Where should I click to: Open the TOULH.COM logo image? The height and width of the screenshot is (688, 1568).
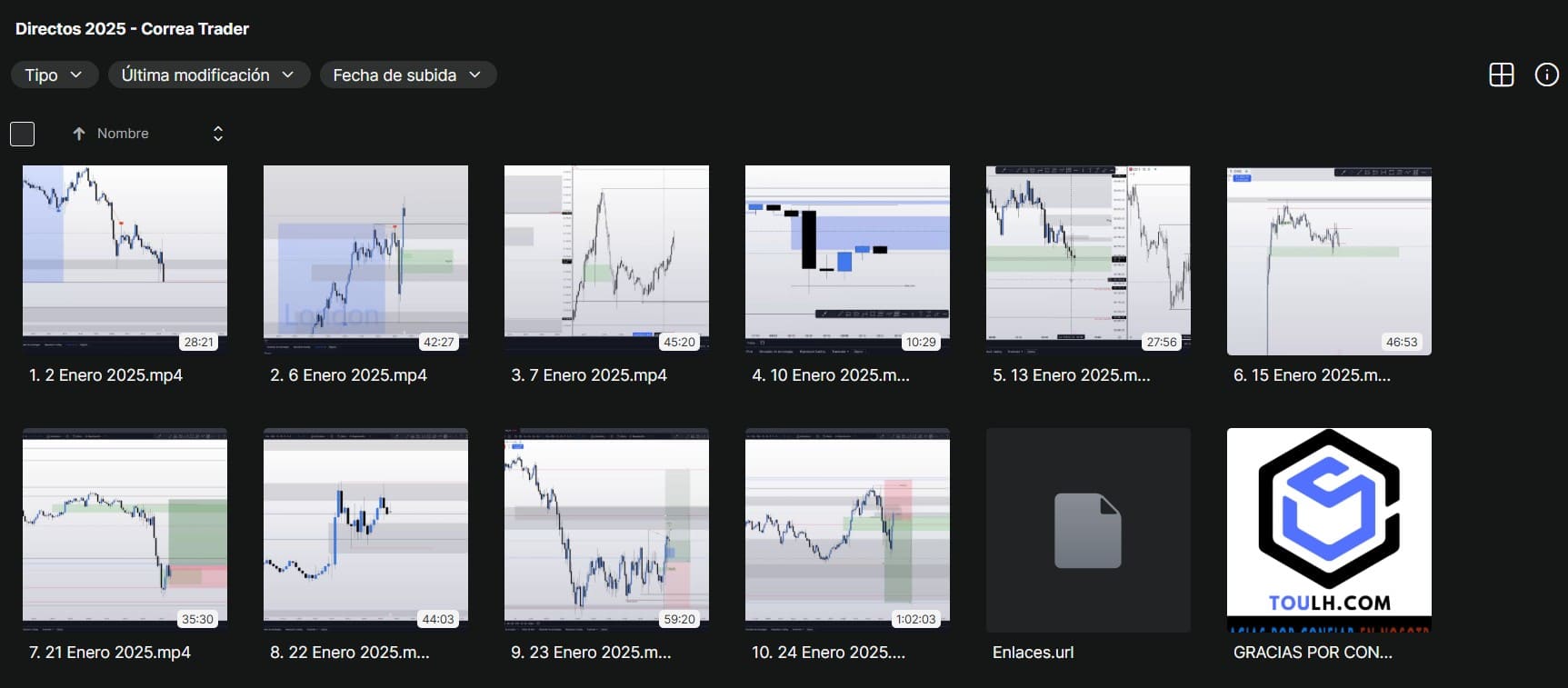[1328, 527]
